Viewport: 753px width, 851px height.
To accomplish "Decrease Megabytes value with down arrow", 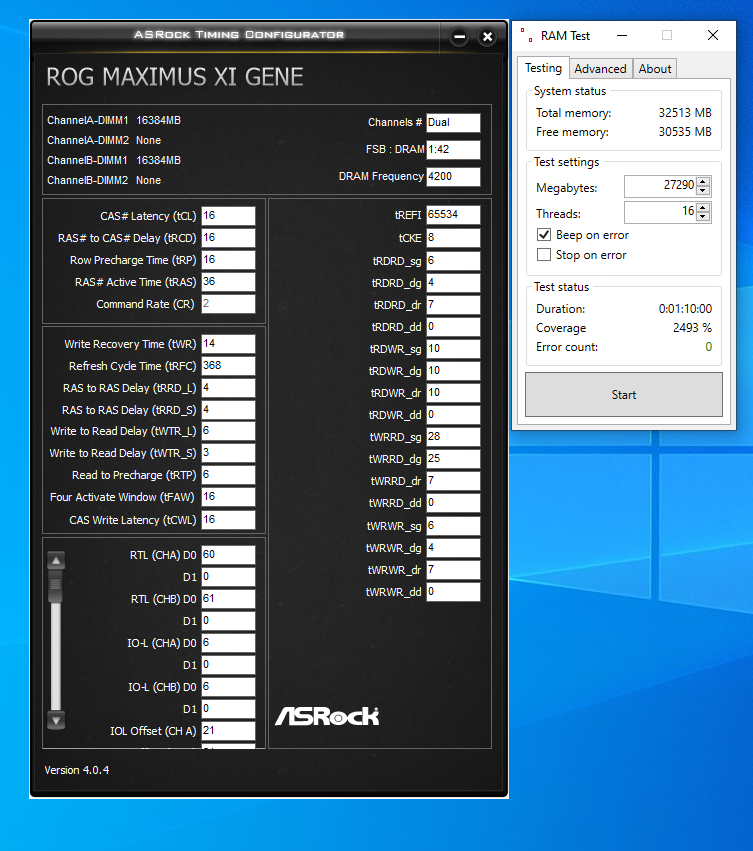I will tap(703, 190).
